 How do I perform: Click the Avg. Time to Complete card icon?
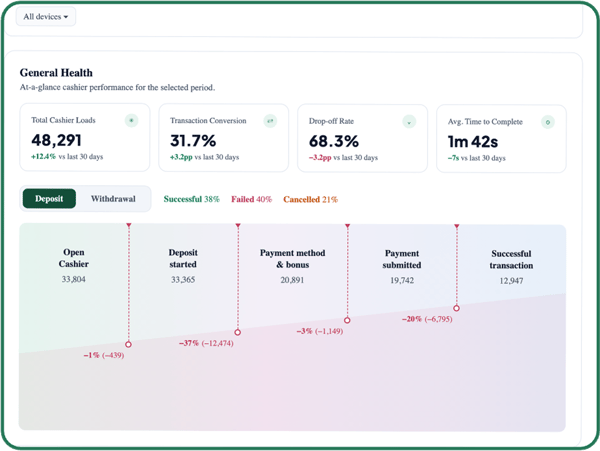[x=548, y=122]
